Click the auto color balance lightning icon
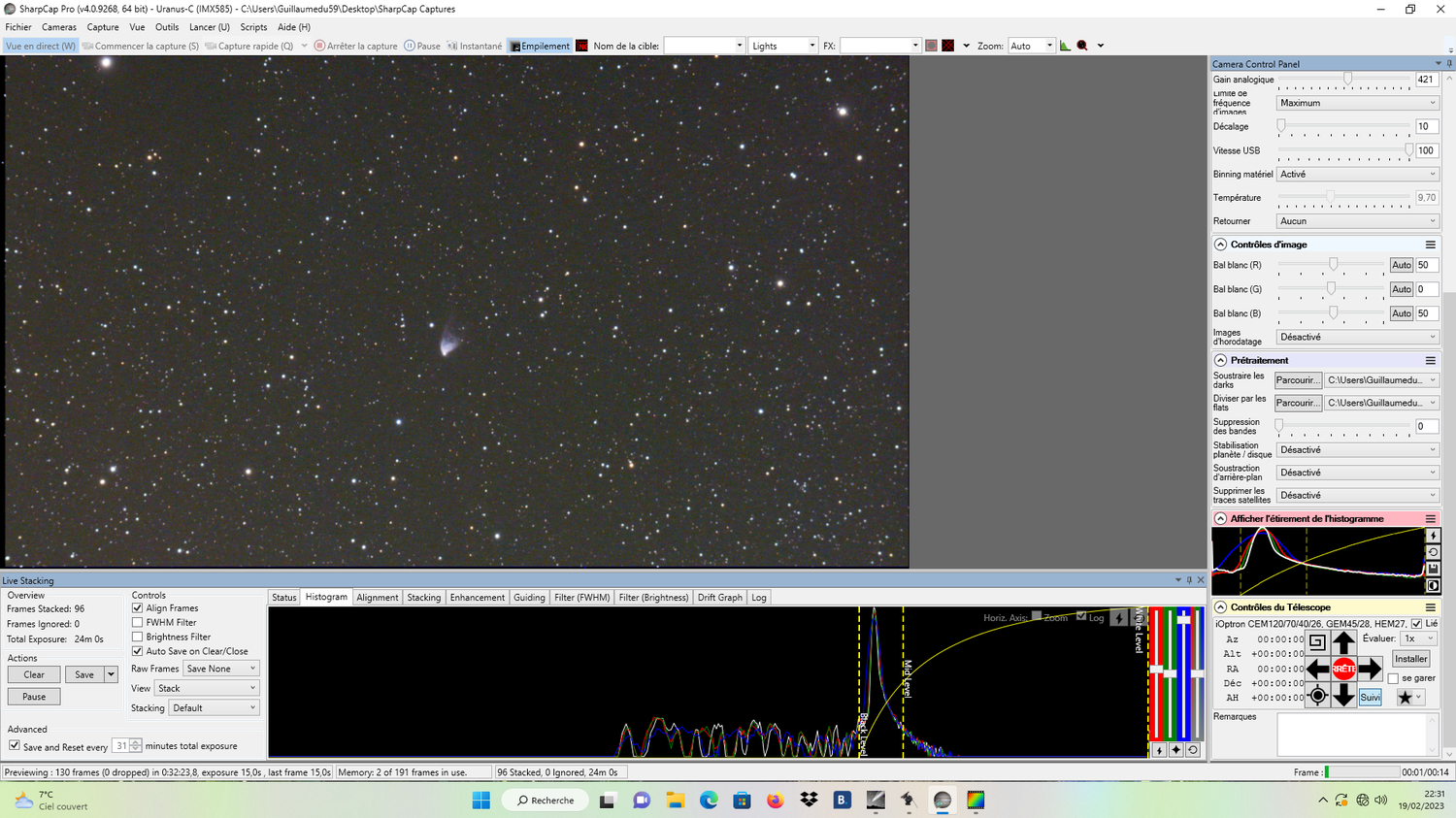Image resolution: width=1456 pixels, height=818 pixels. click(x=1159, y=750)
